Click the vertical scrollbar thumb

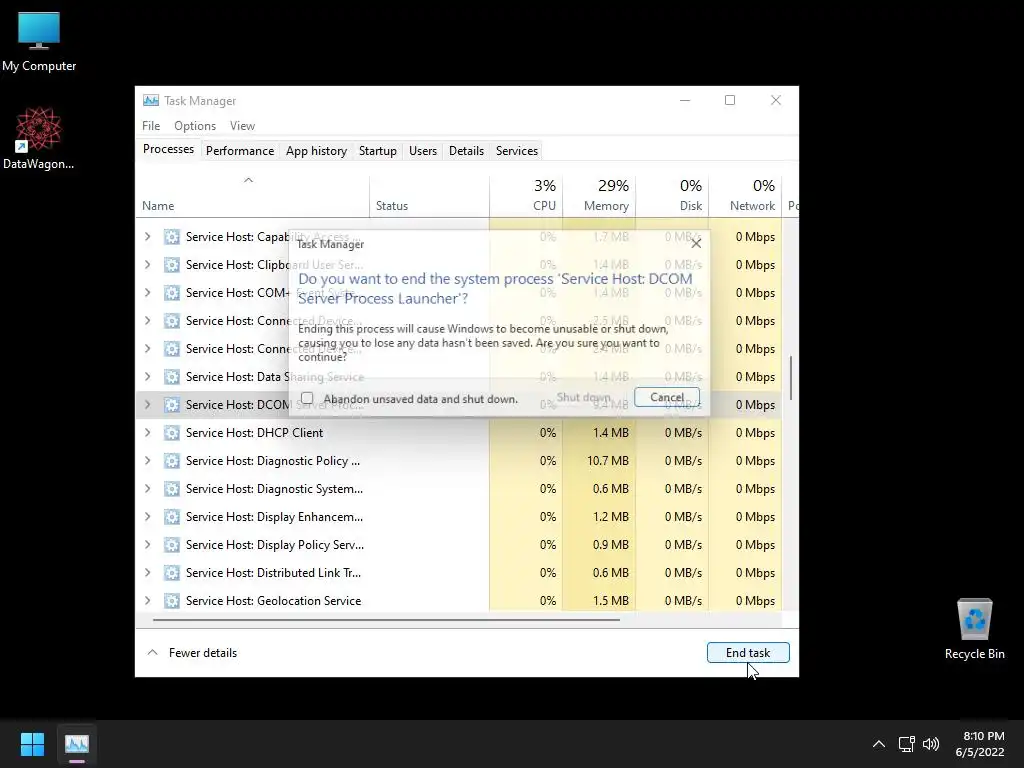coord(790,377)
